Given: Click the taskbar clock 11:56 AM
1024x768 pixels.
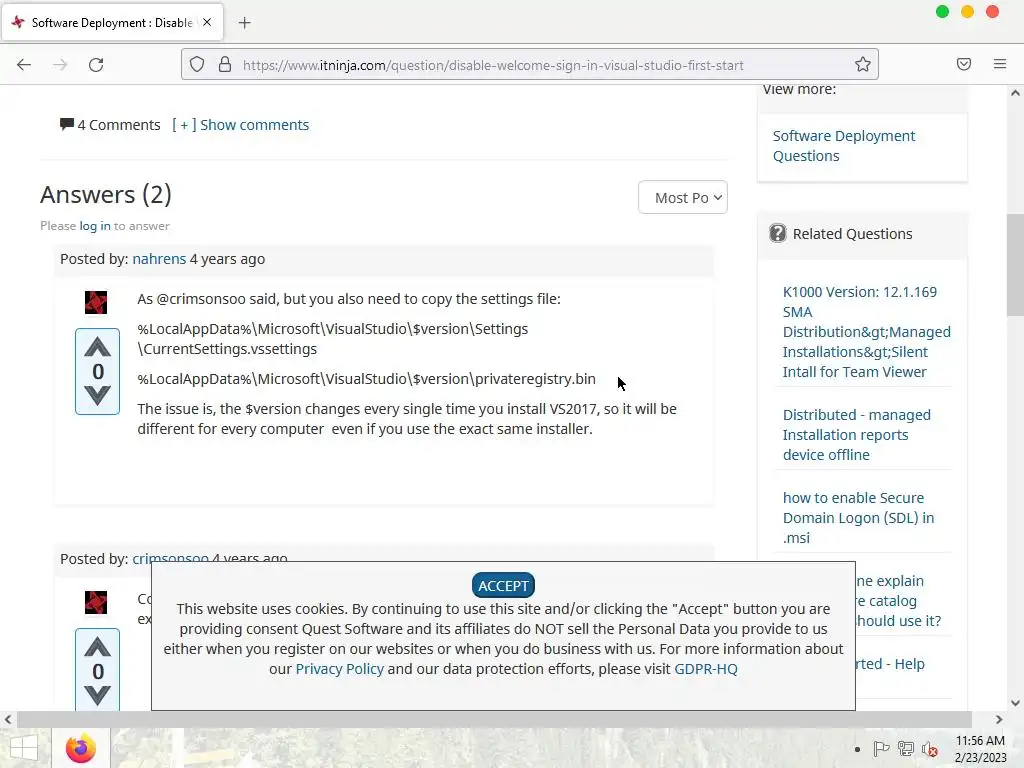Looking at the screenshot, I should click(980, 741).
